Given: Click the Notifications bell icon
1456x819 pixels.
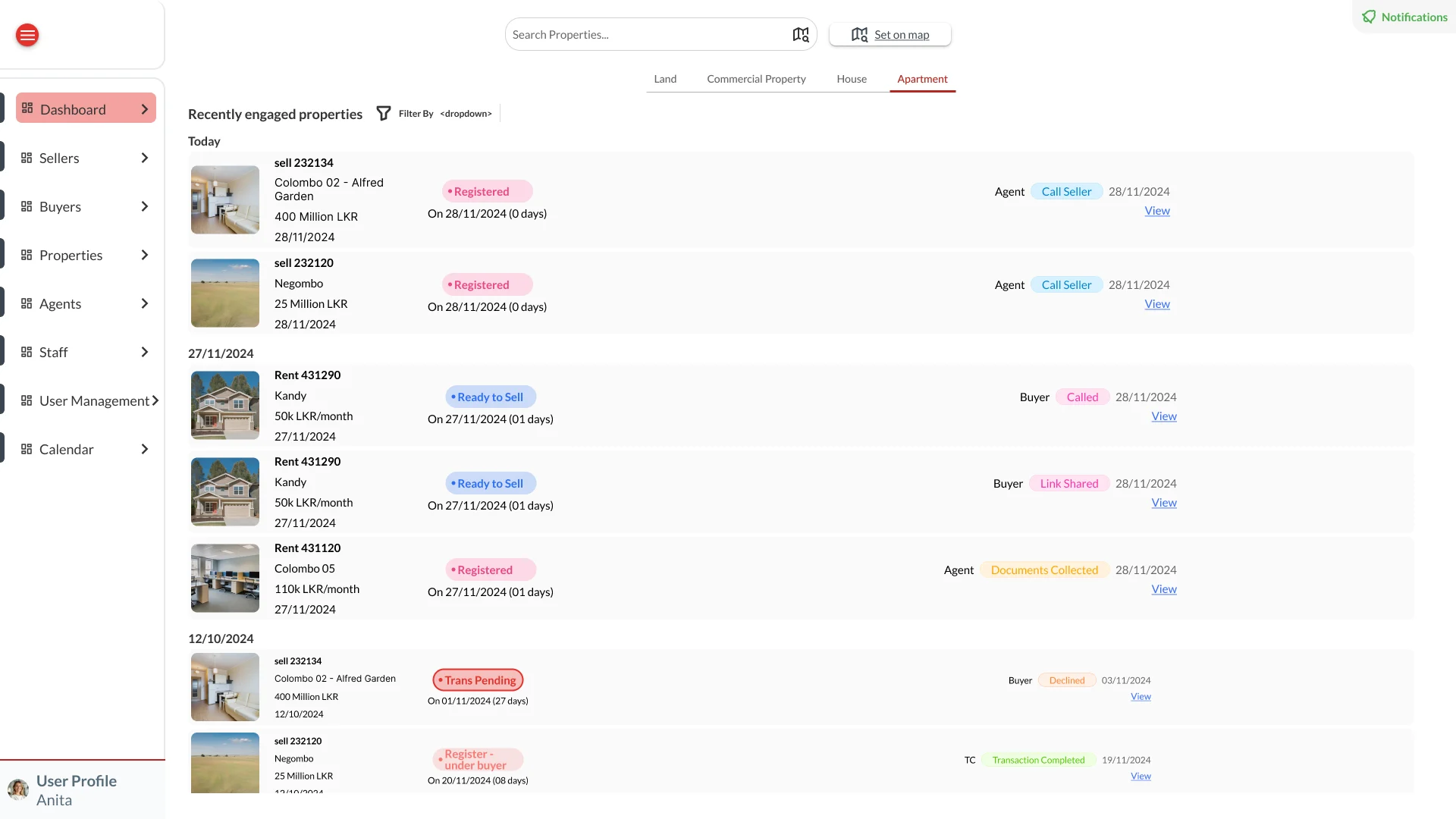Looking at the screenshot, I should [1369, 17].
